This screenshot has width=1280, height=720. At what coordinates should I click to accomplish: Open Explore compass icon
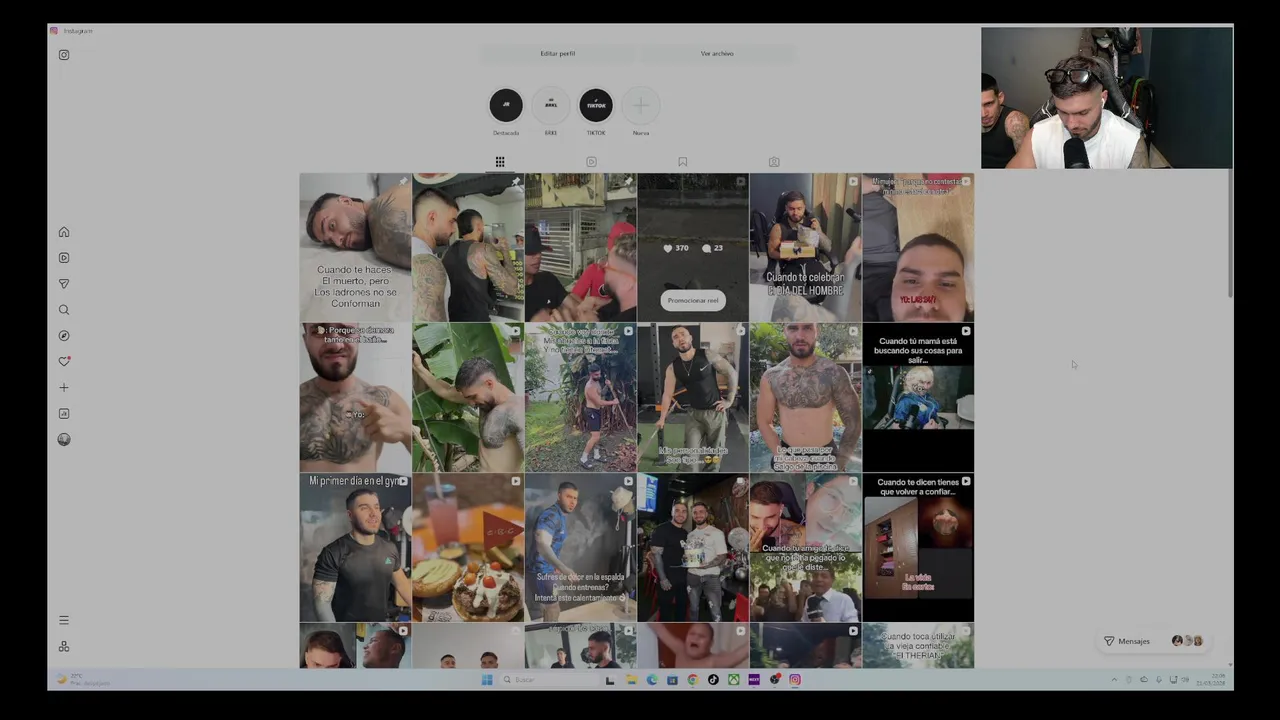click(x=64, y=336)
